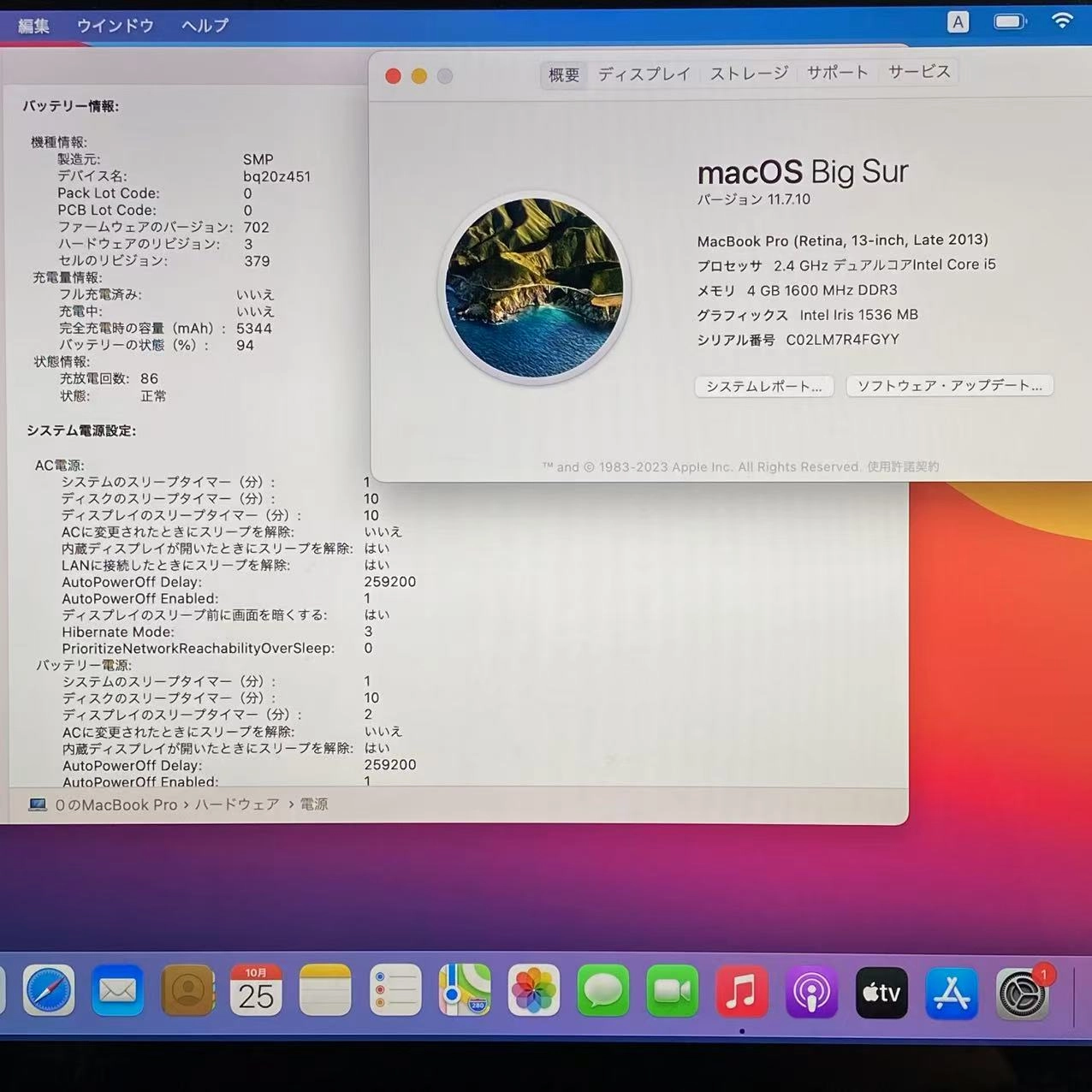Open the ウインドウ menu

pyautogui.click(x=115, y=26)
